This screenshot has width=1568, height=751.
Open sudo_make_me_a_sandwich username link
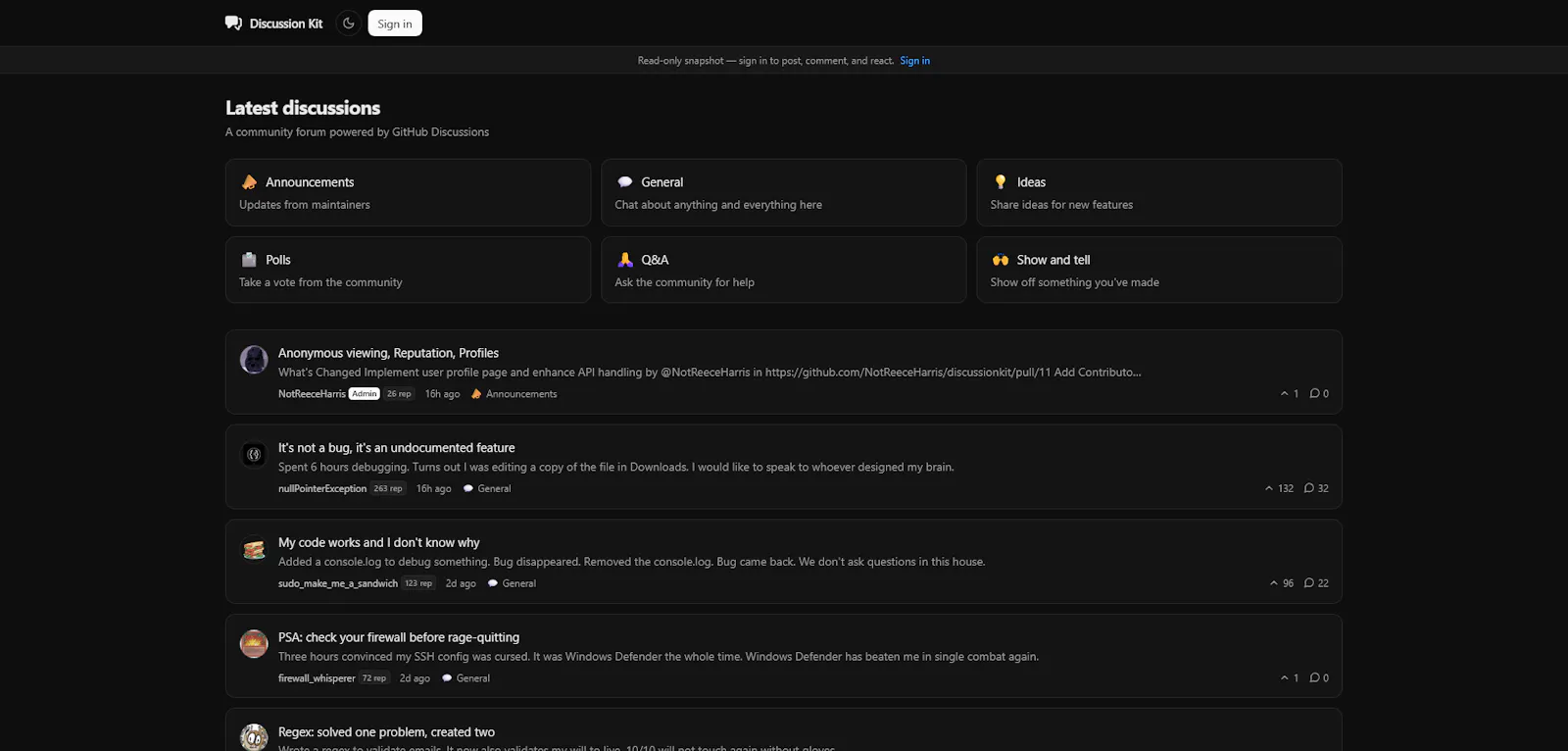(x=338, y=583)
